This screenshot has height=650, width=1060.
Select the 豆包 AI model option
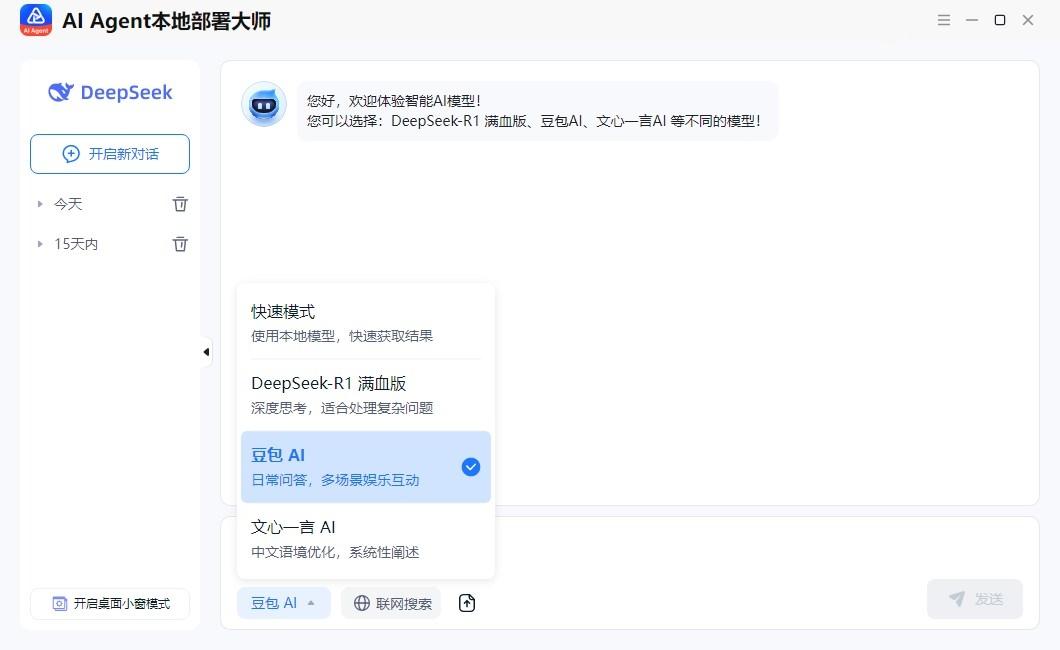366,467
